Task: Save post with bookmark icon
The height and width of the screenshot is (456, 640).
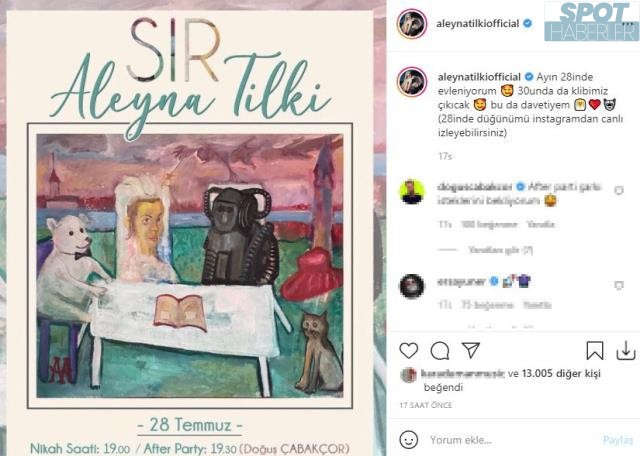Action: [594, 351]
